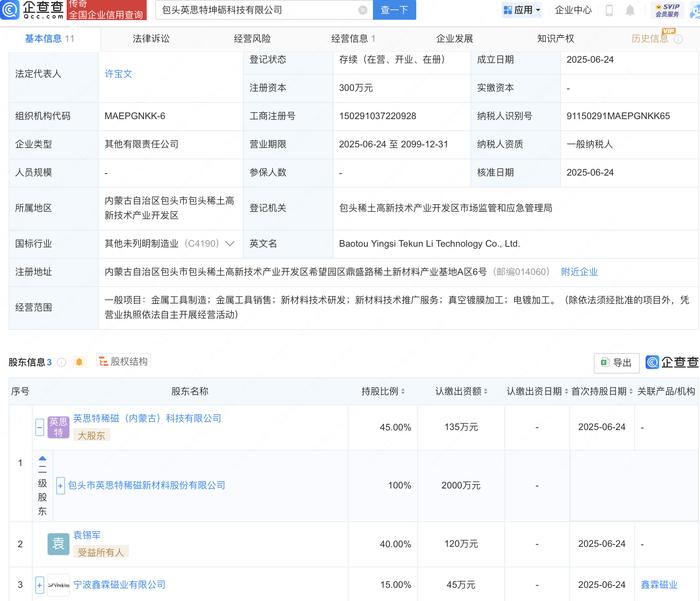Switch to the 法律诉讼 tab
Viewport: 700px width, 601px height.
pos(151,39)
